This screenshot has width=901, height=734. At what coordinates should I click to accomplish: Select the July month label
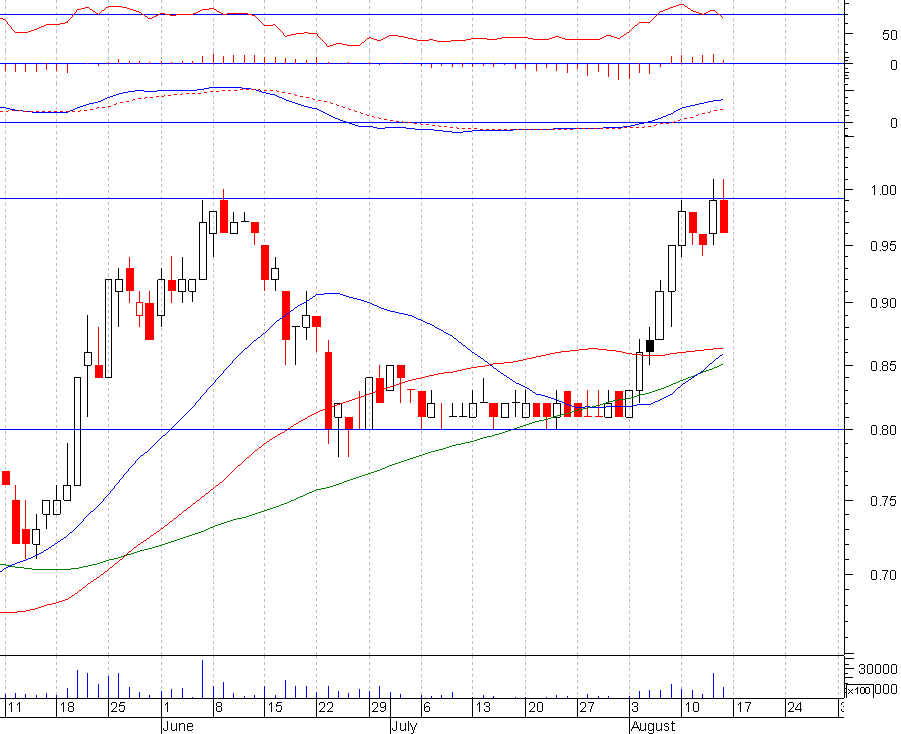(x=404, y=726)
